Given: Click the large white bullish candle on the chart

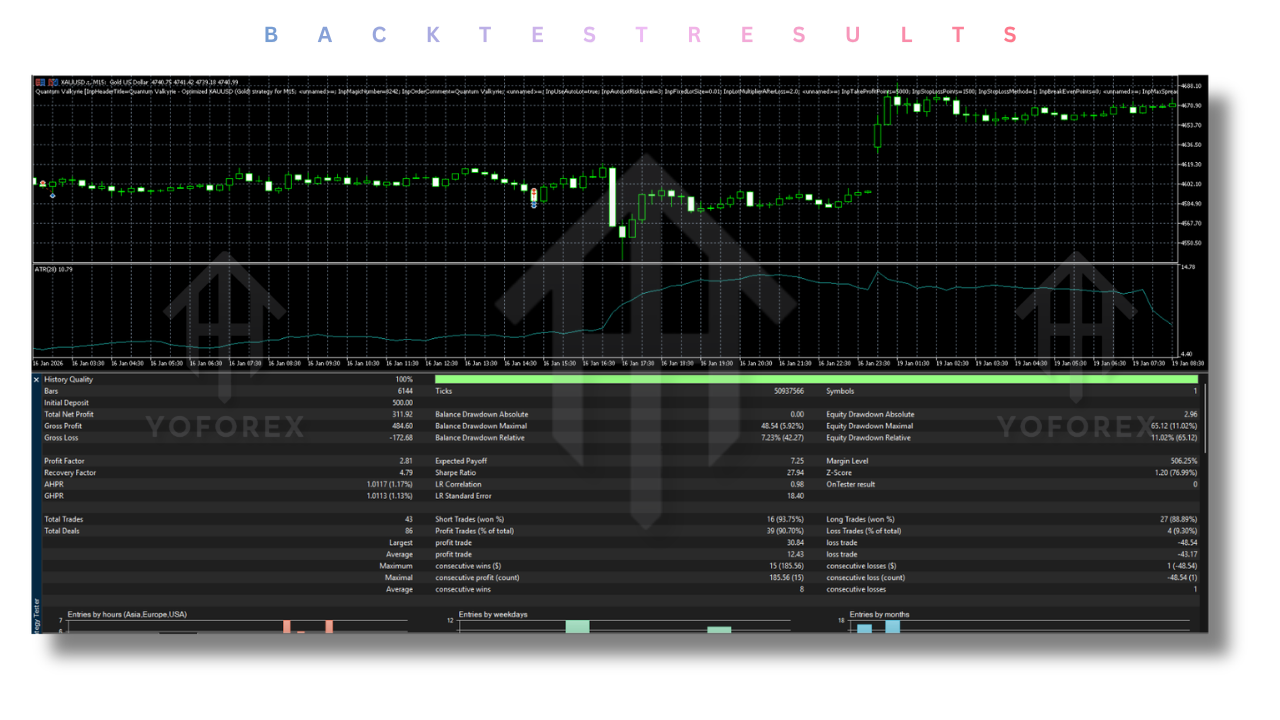Looking at the screenshot, I should coord(613,195).
